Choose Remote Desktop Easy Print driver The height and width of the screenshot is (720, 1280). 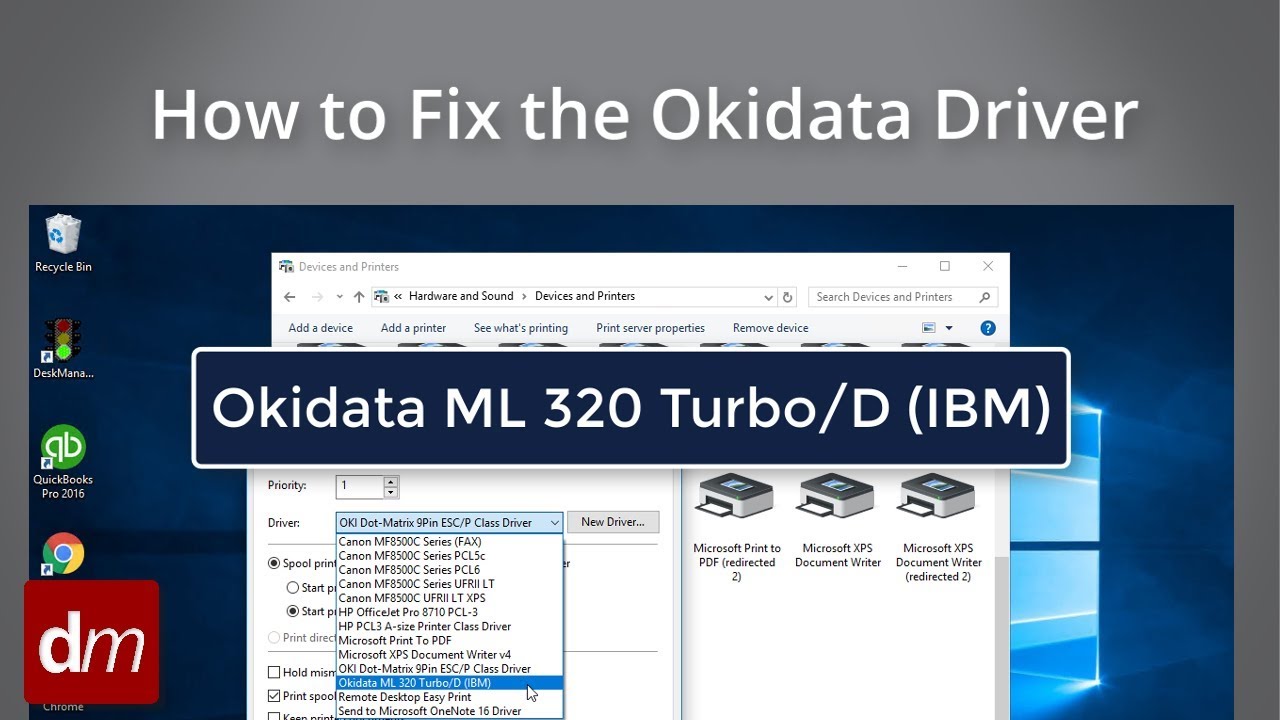[450, 697]
